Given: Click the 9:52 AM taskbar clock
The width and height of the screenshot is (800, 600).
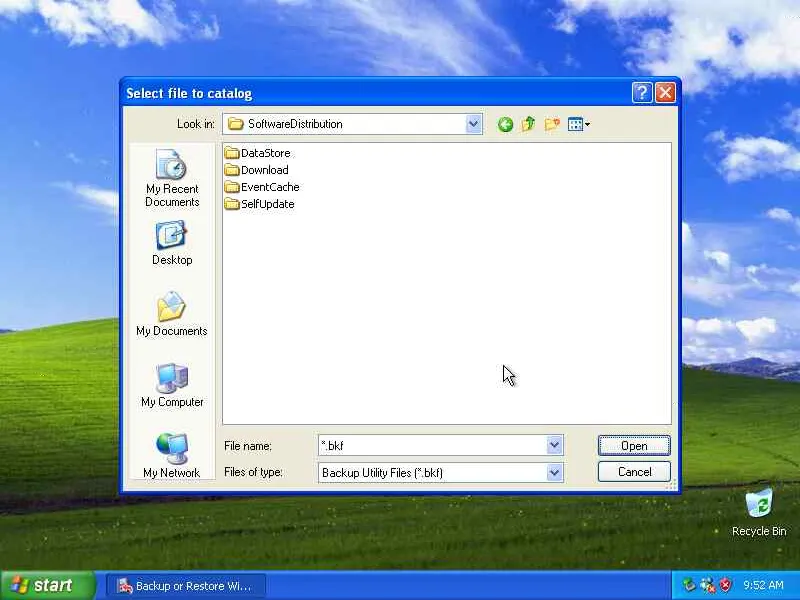Looking at the screenshot, I should pyautogui.click(x=763, y=585).
